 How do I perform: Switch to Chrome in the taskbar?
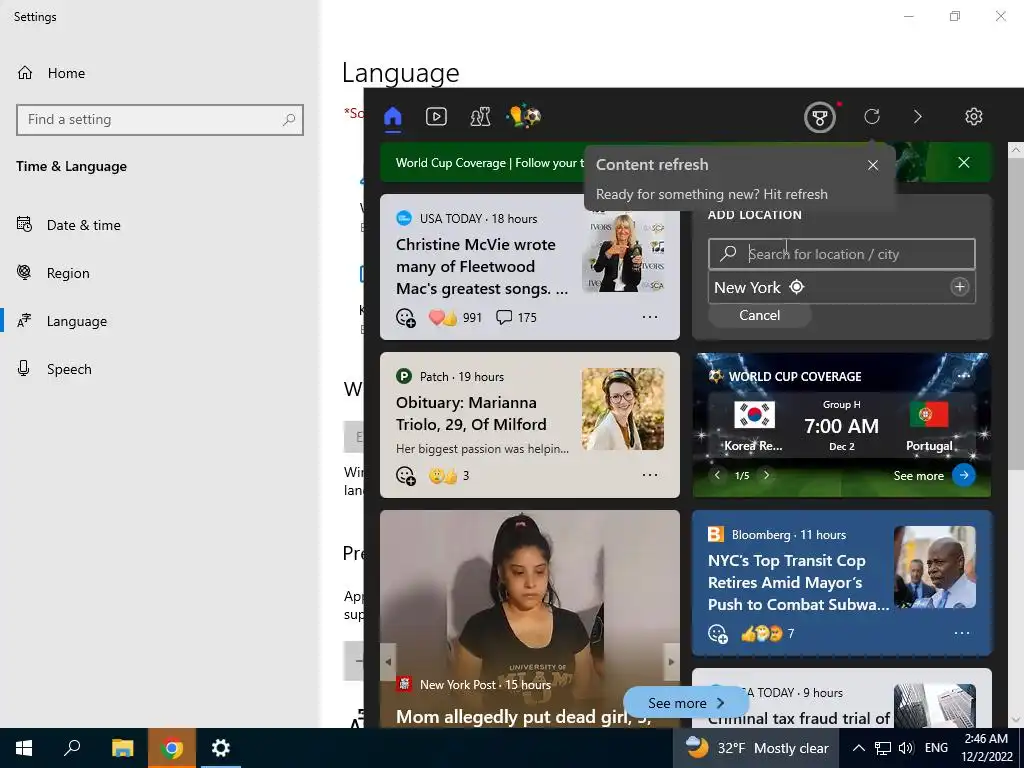[x=172, y=748]
